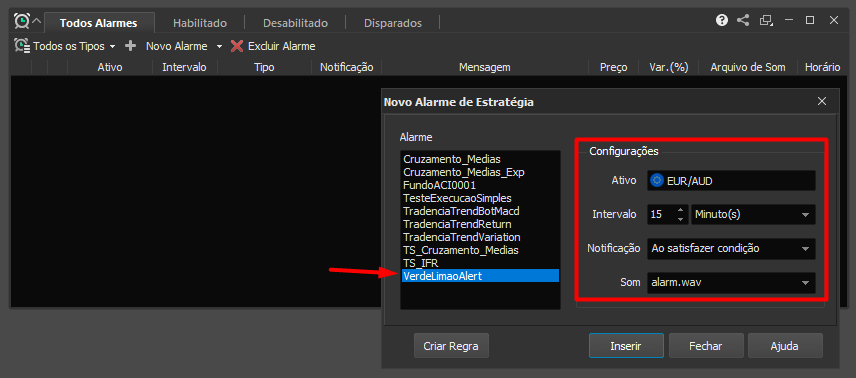Sort by the Horário column header
Image resolution: width=856 pixels, height=378 pixels.
[x=822, y=67]
